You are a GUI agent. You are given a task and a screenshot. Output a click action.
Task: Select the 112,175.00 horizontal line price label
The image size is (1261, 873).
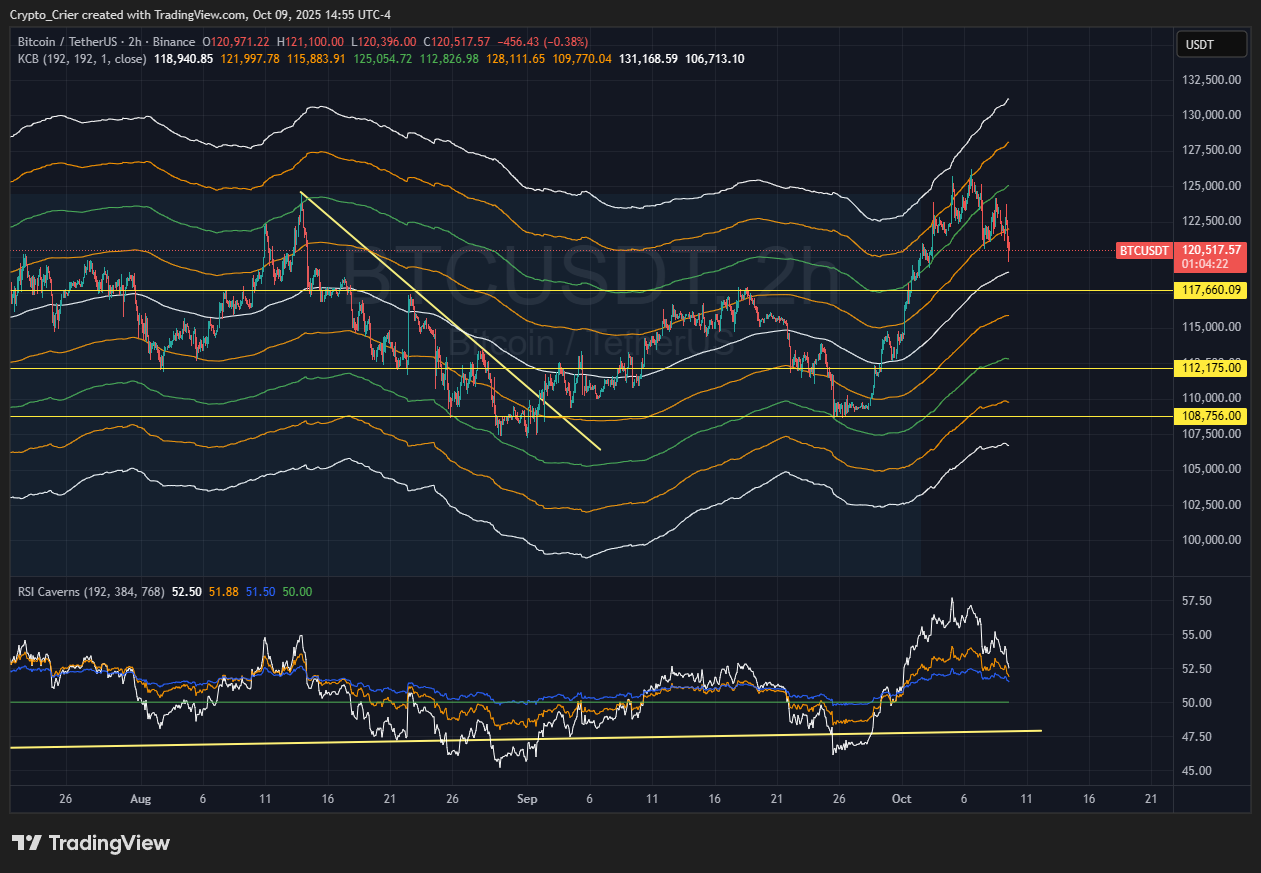coord(1211,368)
